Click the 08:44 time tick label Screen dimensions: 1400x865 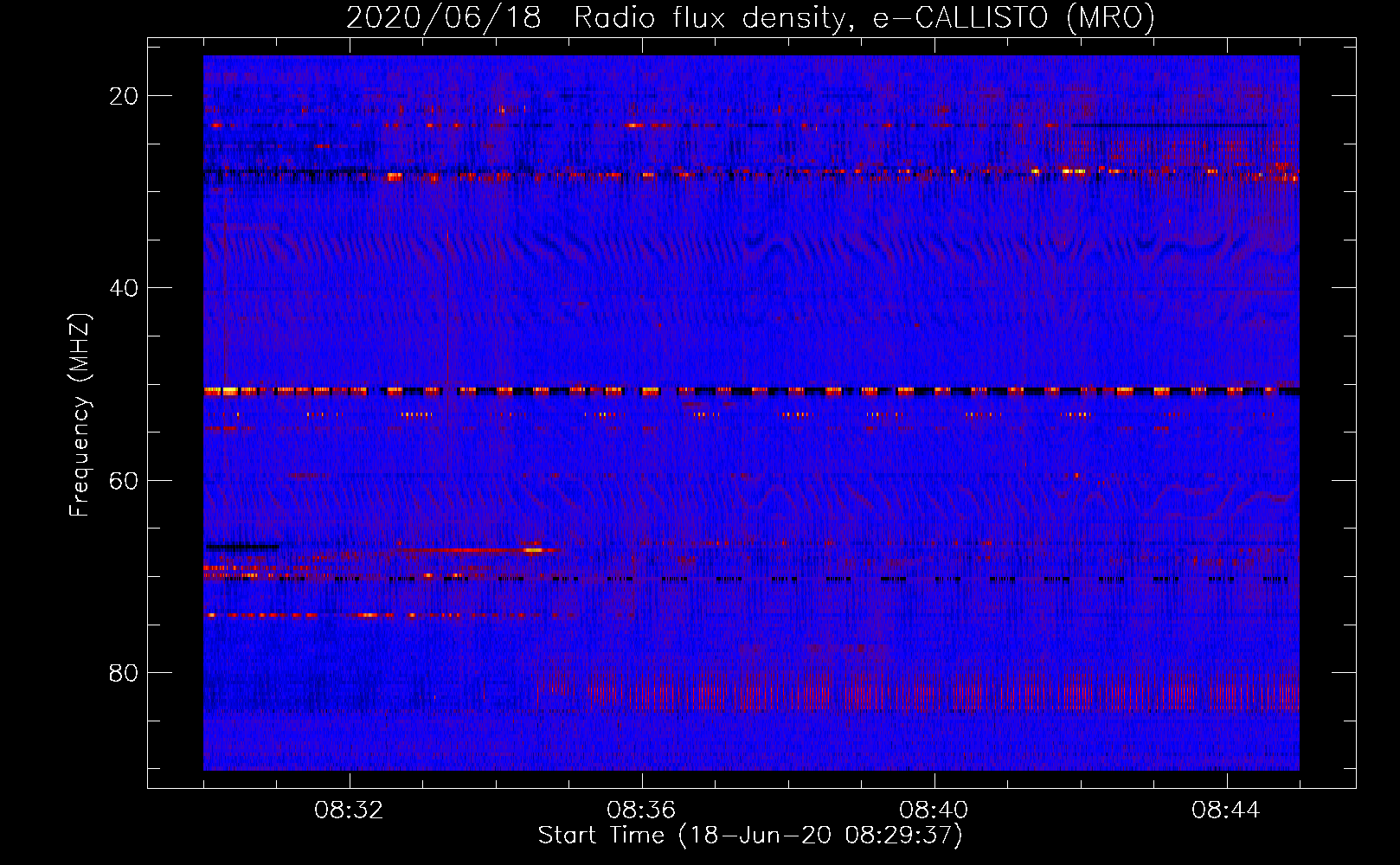click(1226, 811)
